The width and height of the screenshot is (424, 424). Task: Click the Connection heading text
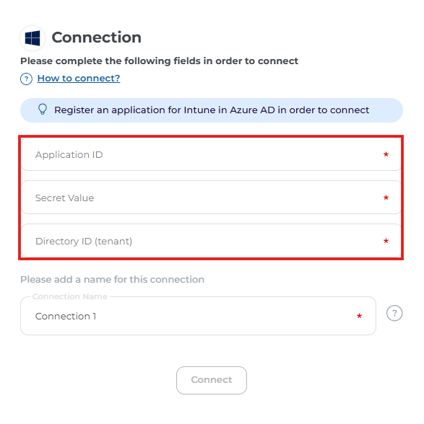(x=96, y=37)
